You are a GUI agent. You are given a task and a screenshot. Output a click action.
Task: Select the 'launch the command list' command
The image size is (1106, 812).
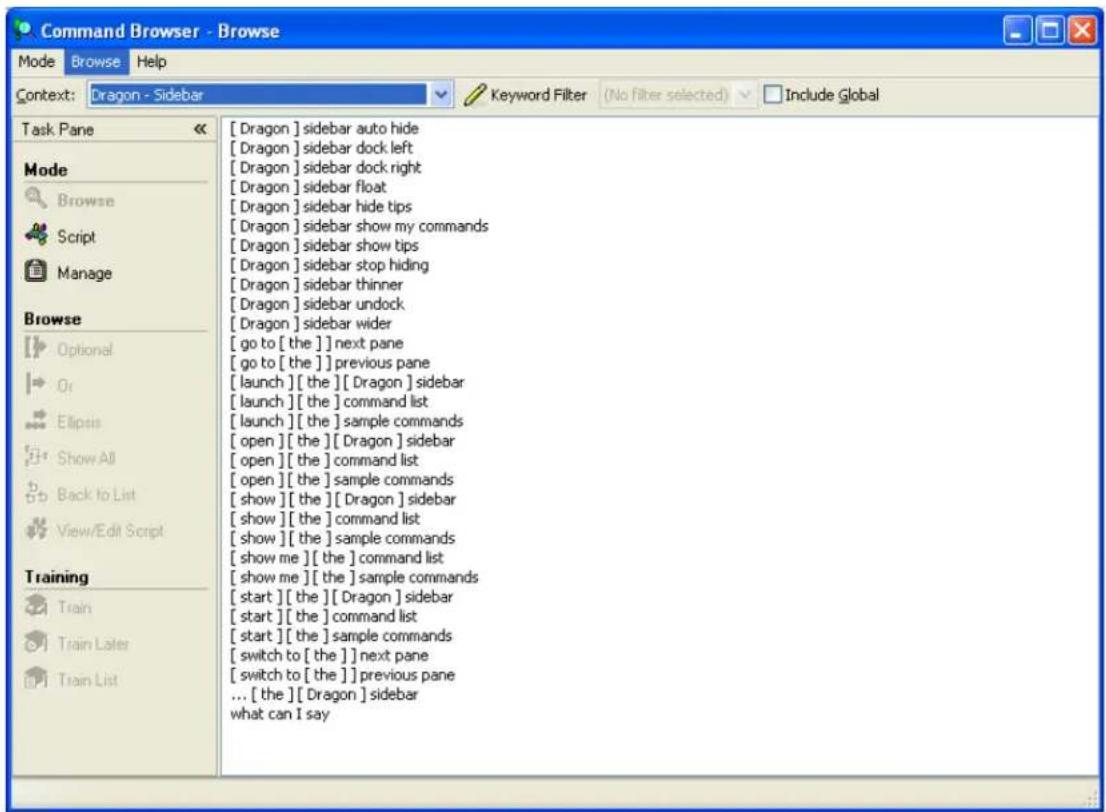pos(329,402)
